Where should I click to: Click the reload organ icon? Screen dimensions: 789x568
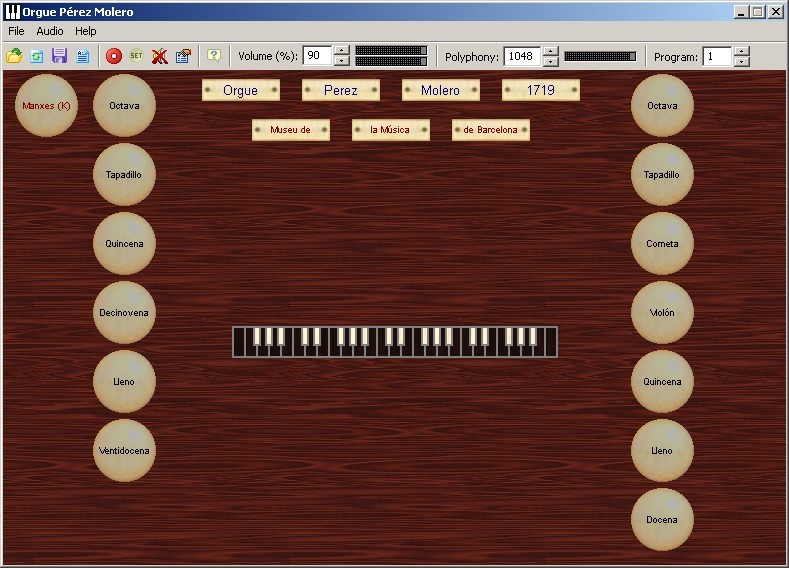37,56
